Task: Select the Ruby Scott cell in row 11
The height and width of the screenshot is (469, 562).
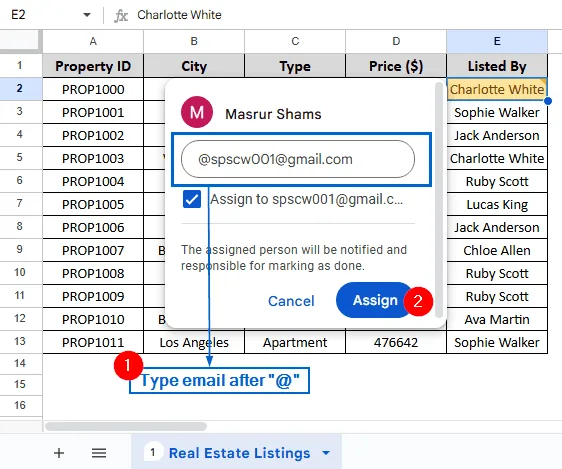Action: click(x=497, y=296)
